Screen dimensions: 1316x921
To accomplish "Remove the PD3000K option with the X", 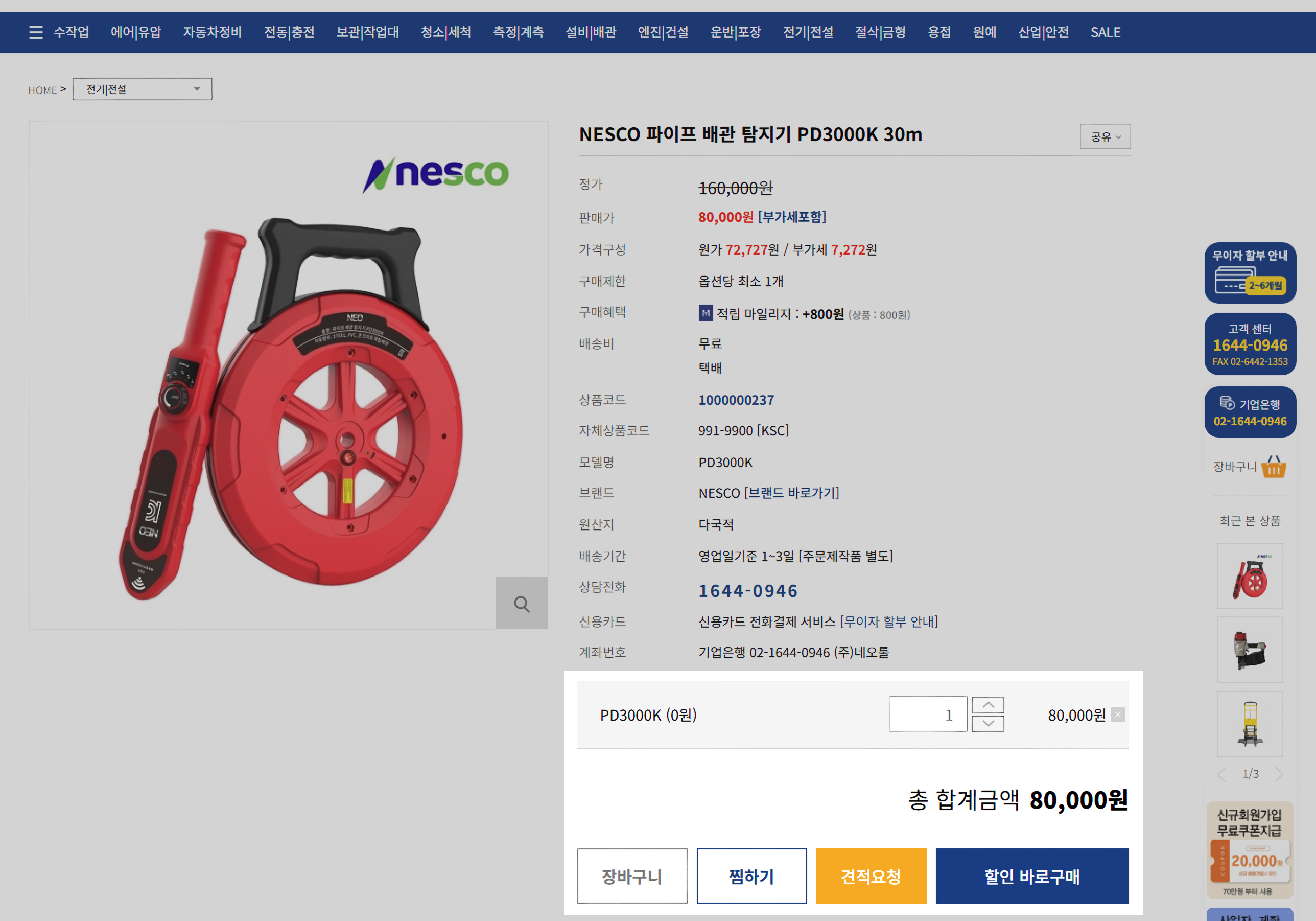I will coord(1117,715).
